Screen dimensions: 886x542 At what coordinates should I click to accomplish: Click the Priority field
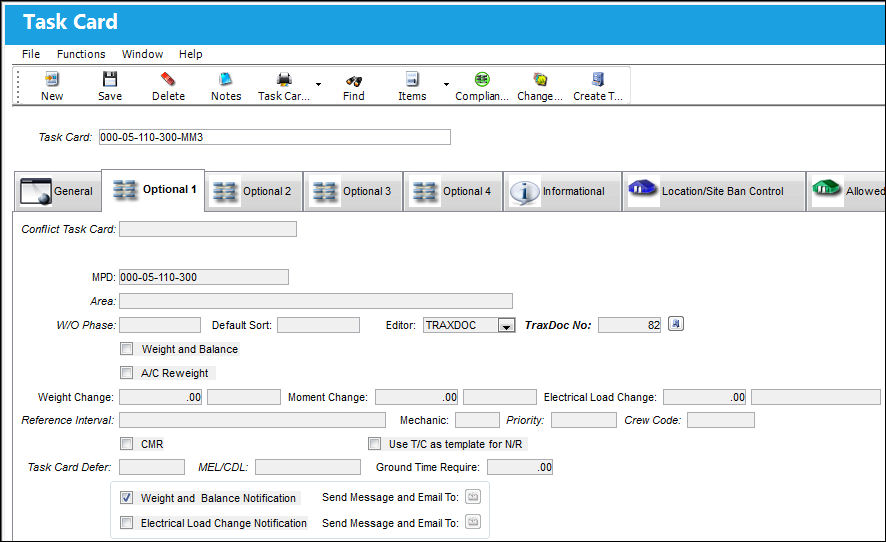(584, 420)
